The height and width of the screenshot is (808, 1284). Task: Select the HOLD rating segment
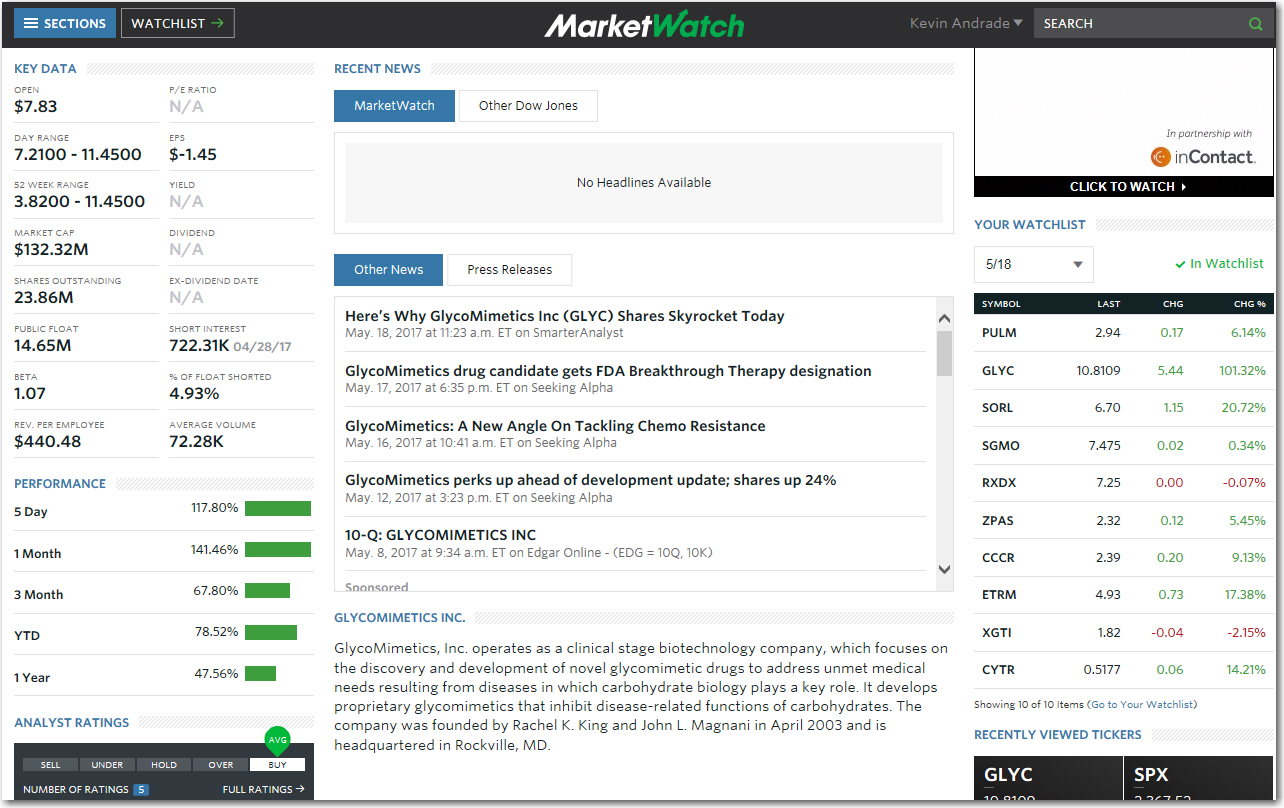[x=164, y=765]
